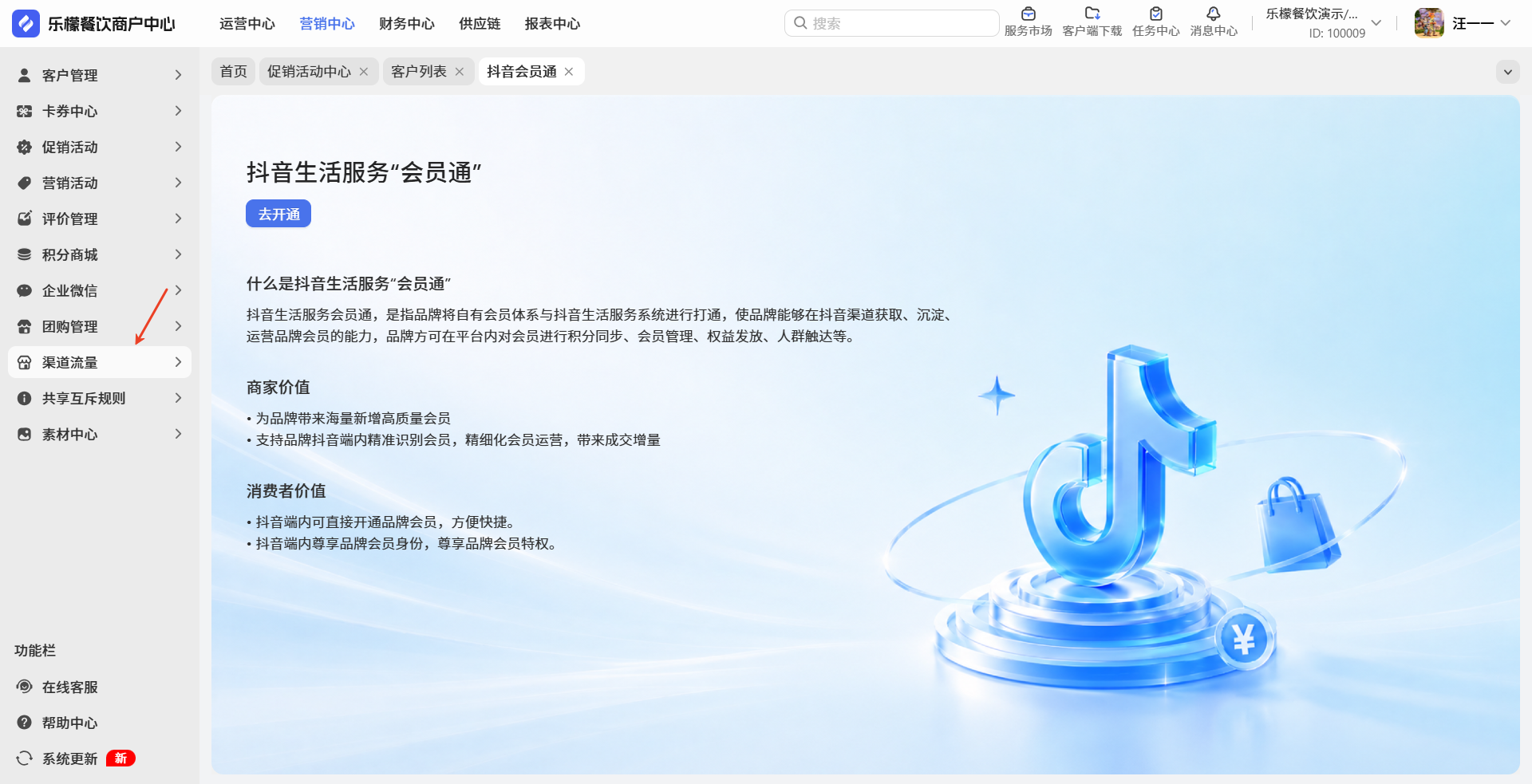Open 报表中心 top menu
The height and width of the screenshot is (784, 1532).
(552, 24)
